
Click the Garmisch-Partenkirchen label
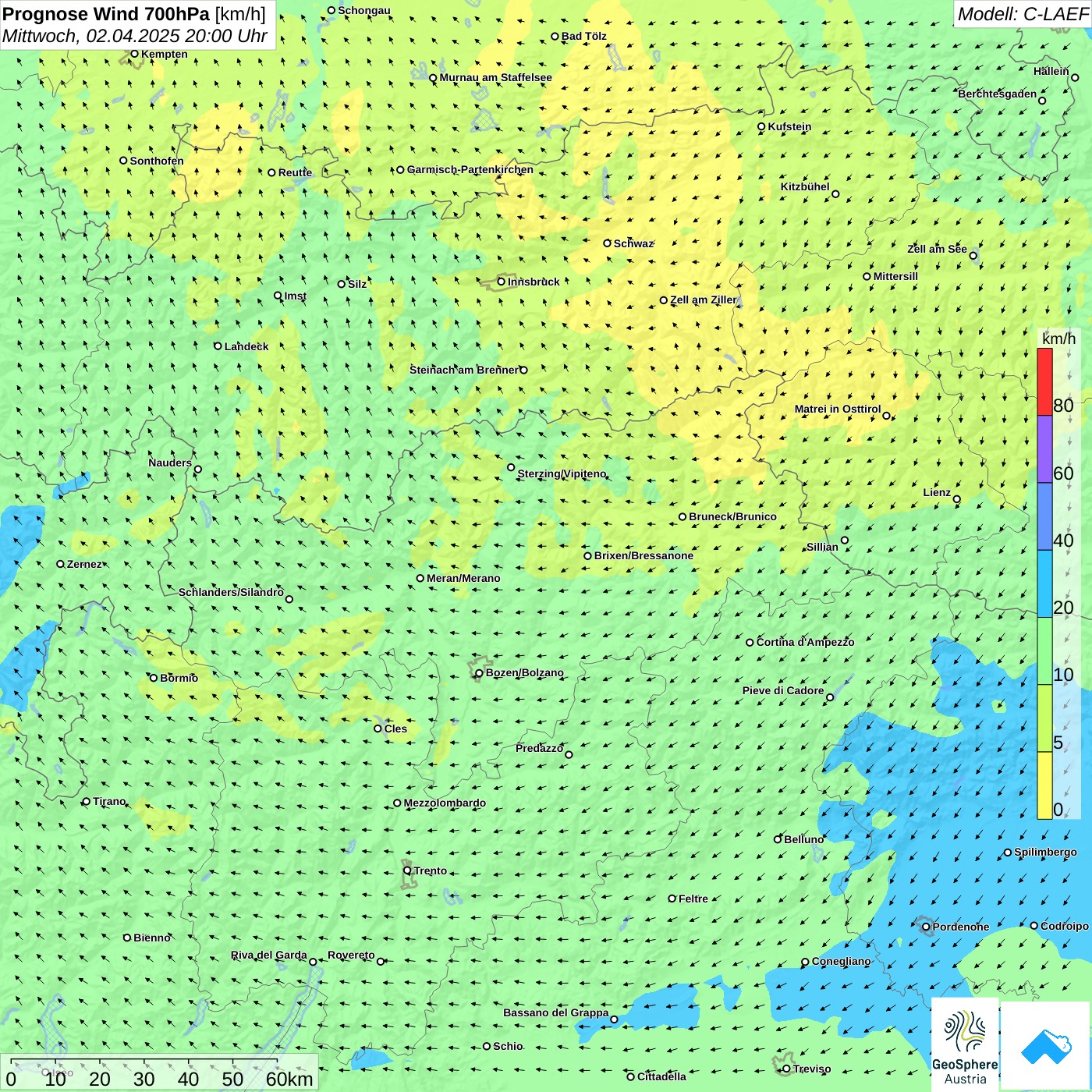coord(470,169)
